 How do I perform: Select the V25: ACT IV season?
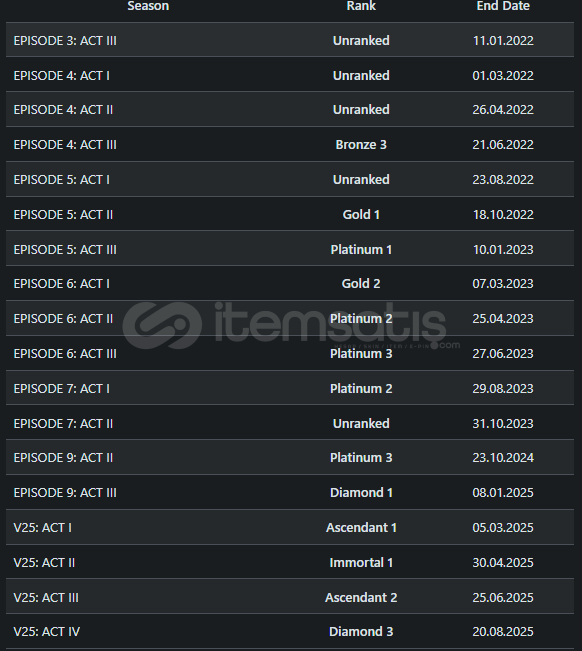pyautogui.click(x=47, y=631)
